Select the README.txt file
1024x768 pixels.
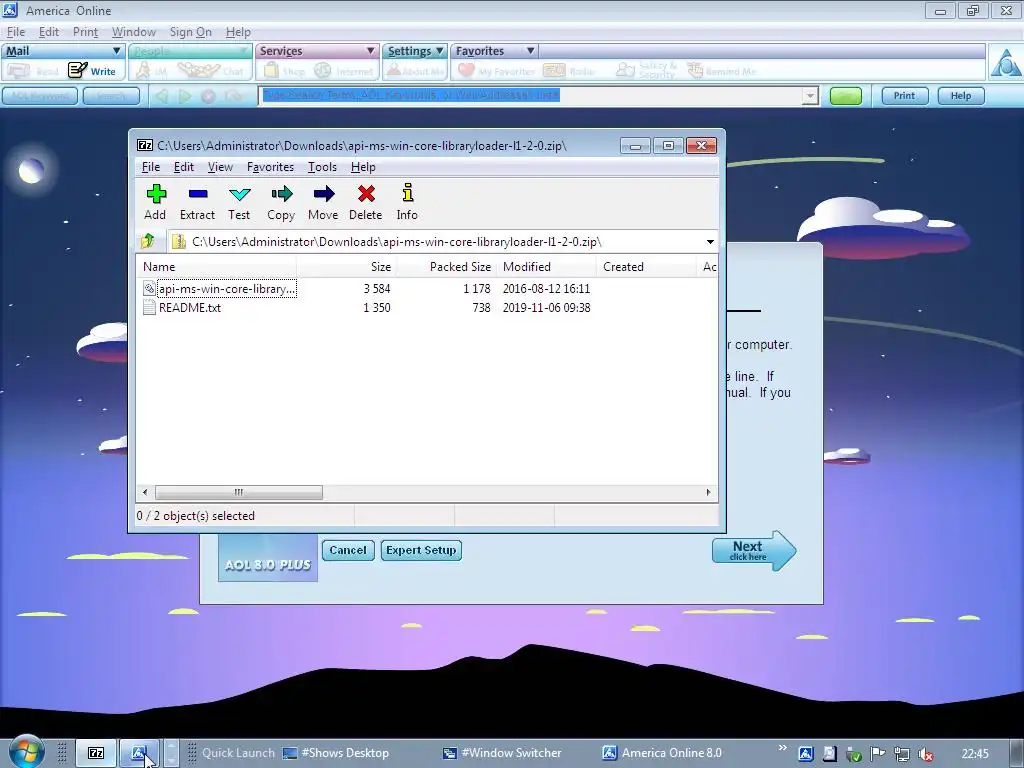tap(189, 308)
